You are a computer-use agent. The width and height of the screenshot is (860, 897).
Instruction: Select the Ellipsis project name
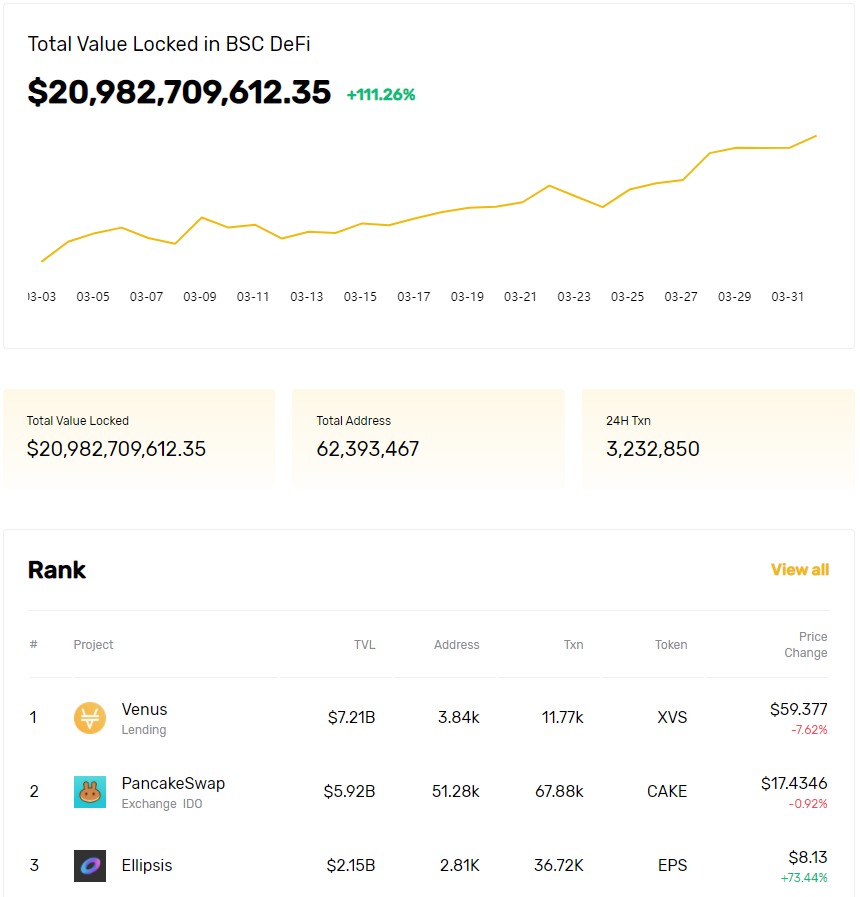pyautogui.click(x=147, y=866)
